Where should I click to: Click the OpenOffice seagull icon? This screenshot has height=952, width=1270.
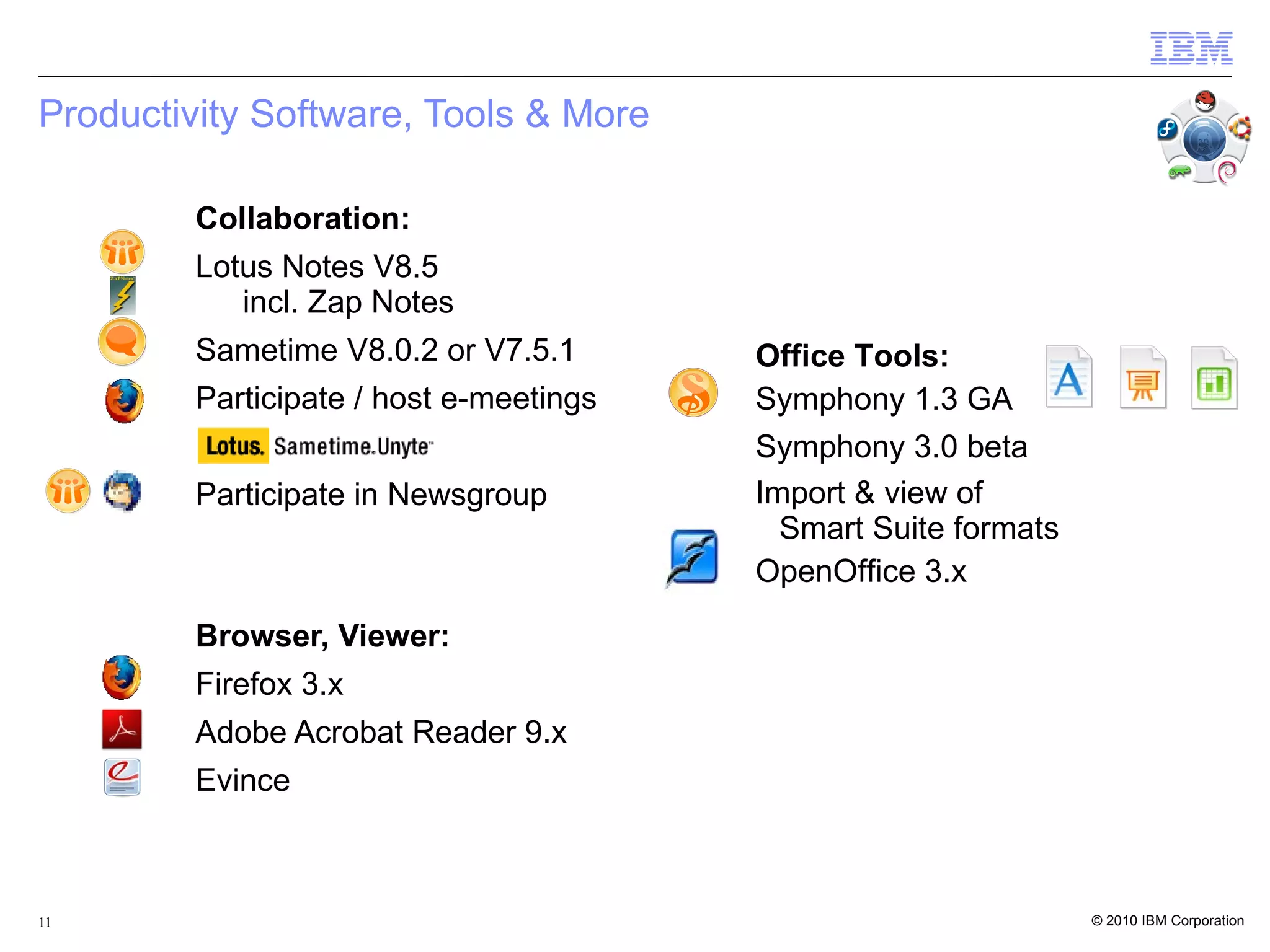pyautogui.click(x=693, y=558)
